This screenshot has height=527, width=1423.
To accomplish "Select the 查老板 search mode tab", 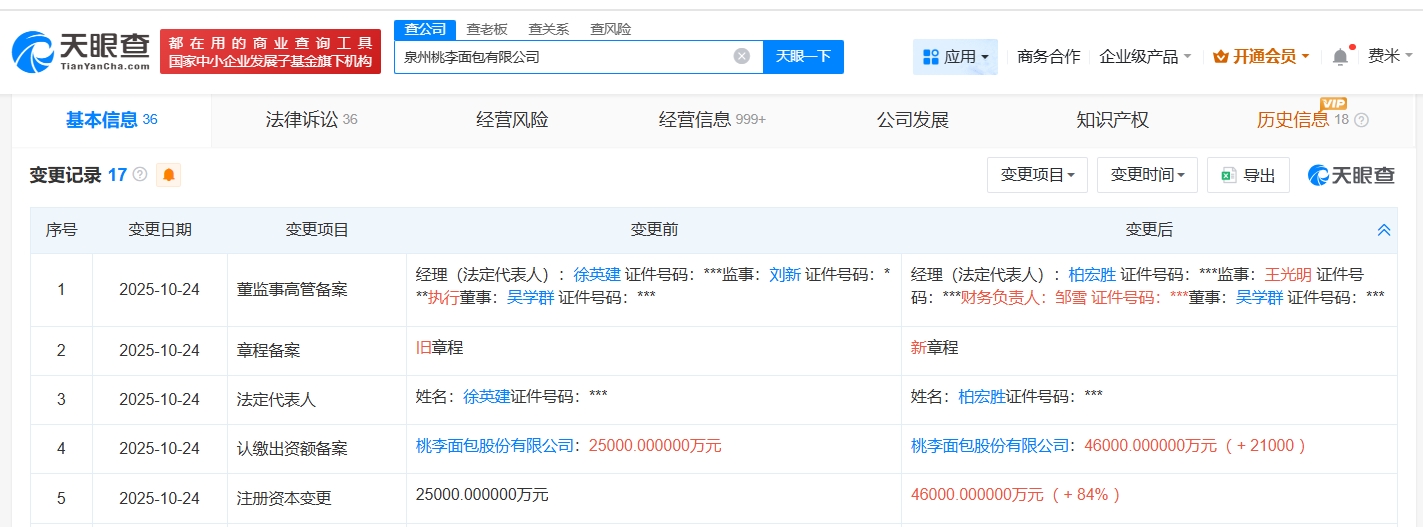I will click(487, 29).
